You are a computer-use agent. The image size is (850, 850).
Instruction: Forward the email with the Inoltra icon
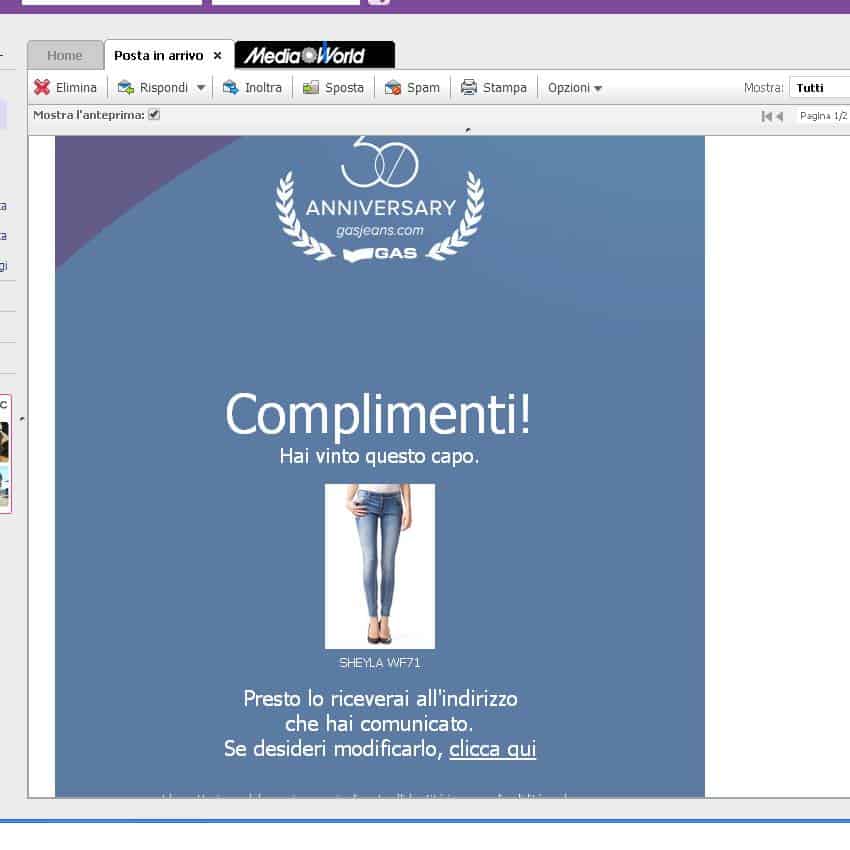[231, 88]
